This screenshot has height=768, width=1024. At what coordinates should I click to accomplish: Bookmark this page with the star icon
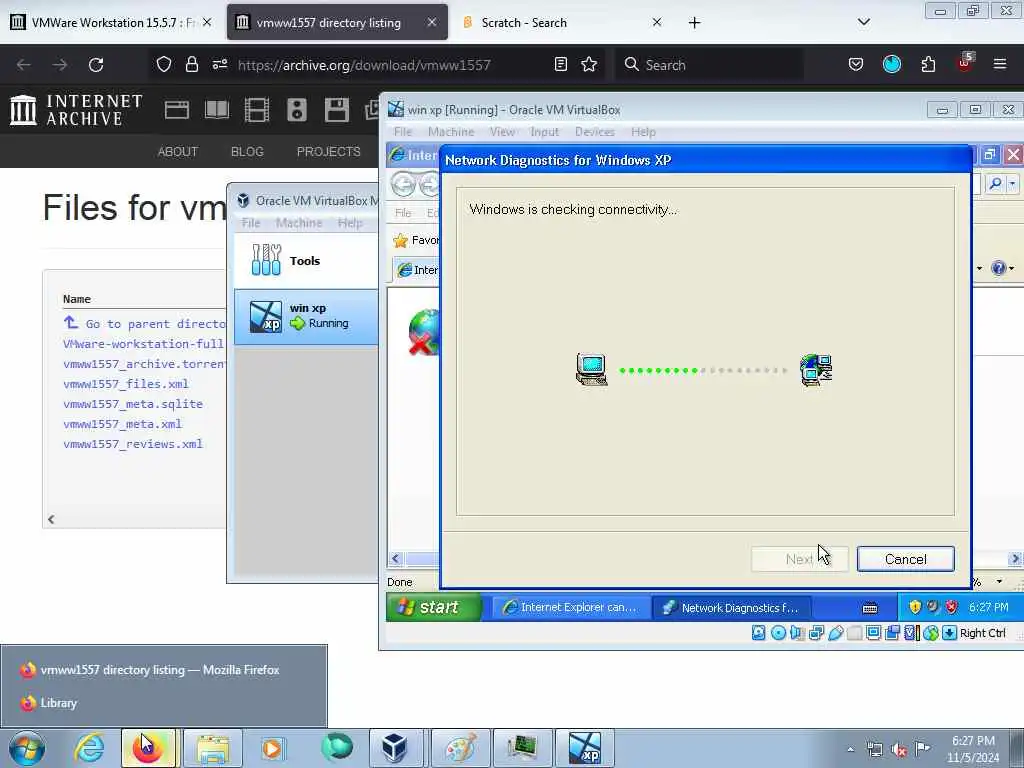[589, 64]
